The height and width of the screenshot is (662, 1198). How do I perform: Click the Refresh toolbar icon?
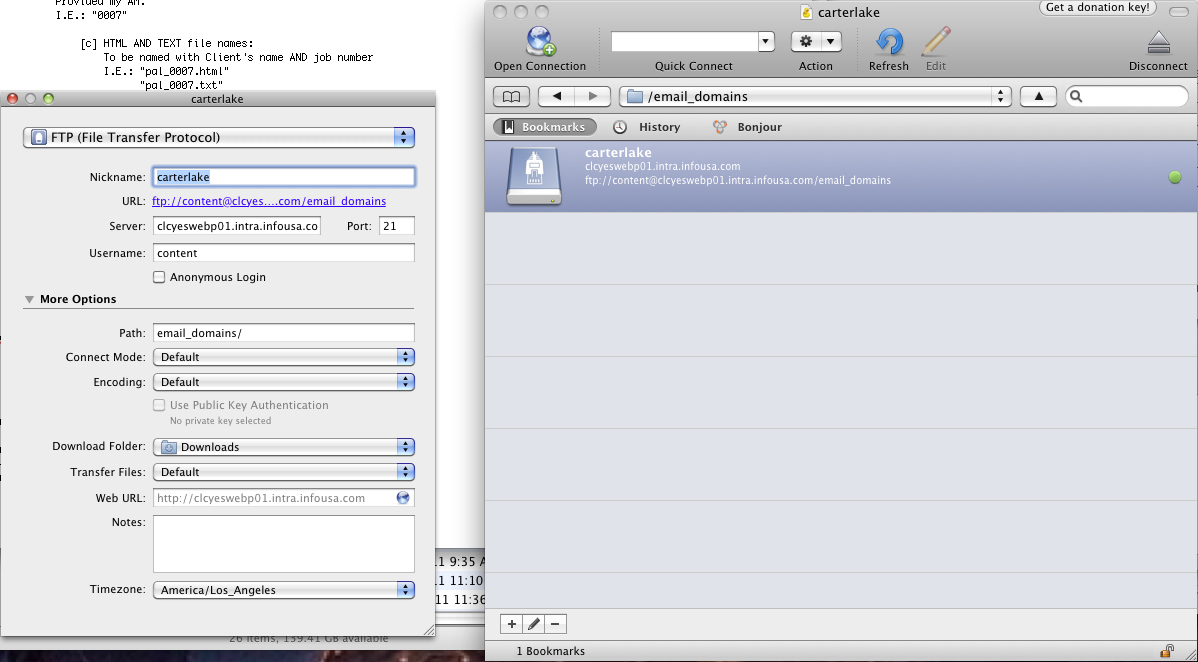(888, 42)
